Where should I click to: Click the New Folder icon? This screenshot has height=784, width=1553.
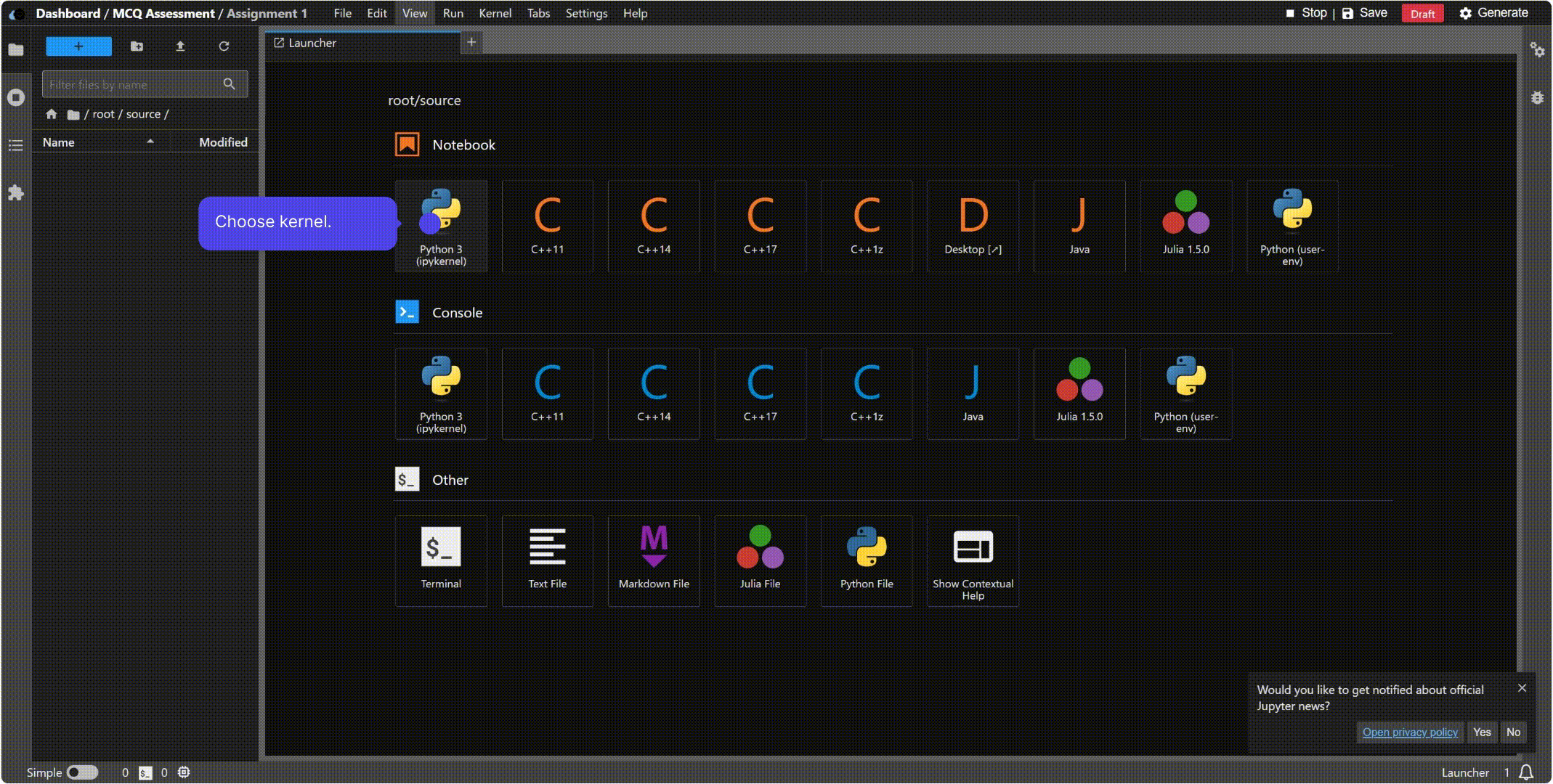(x=137, y=46)
